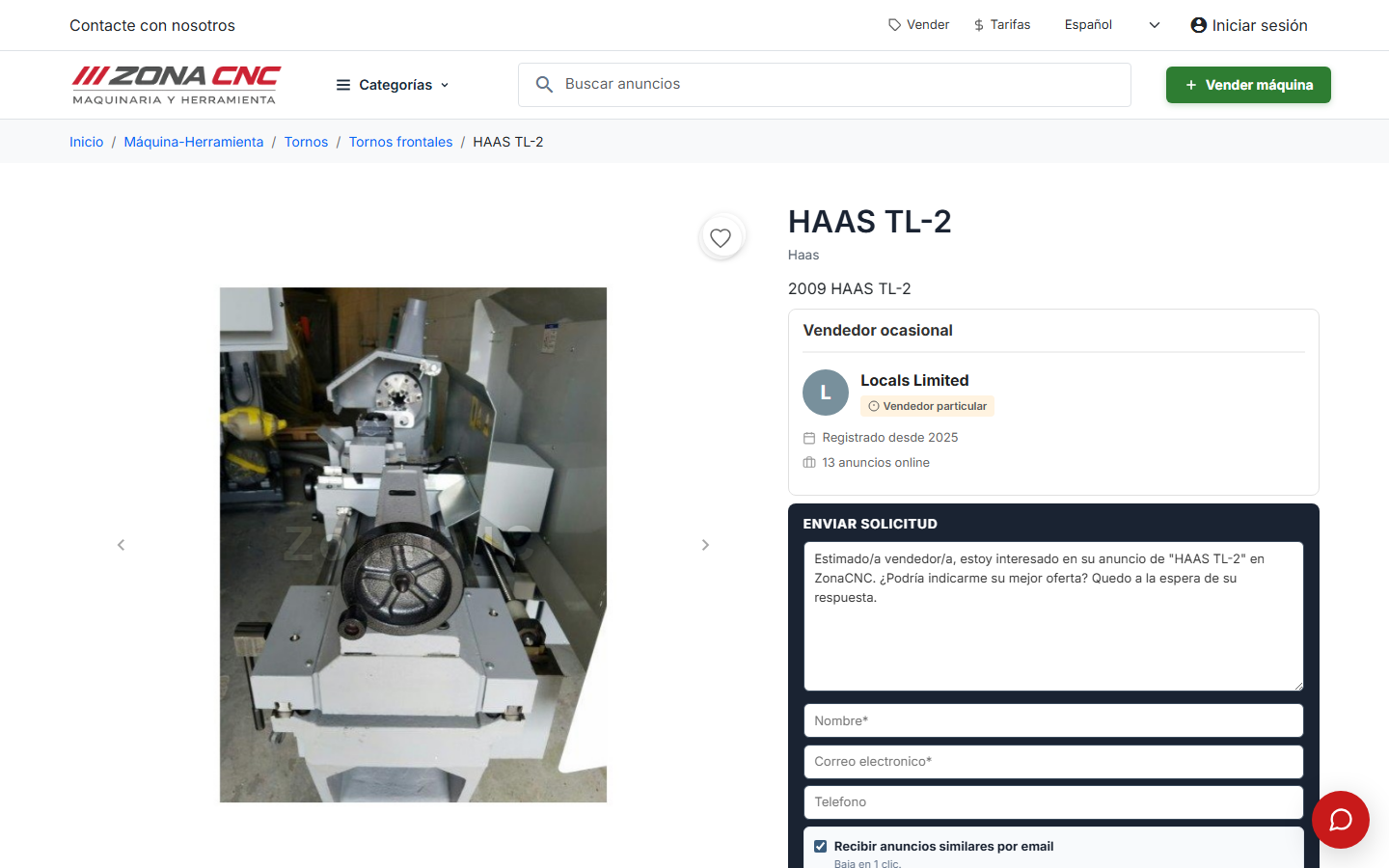This screenshot has height=868, width=1389.
Task: Click the HAAS TL-2 listing title
Action: click(x=870, y=222)
